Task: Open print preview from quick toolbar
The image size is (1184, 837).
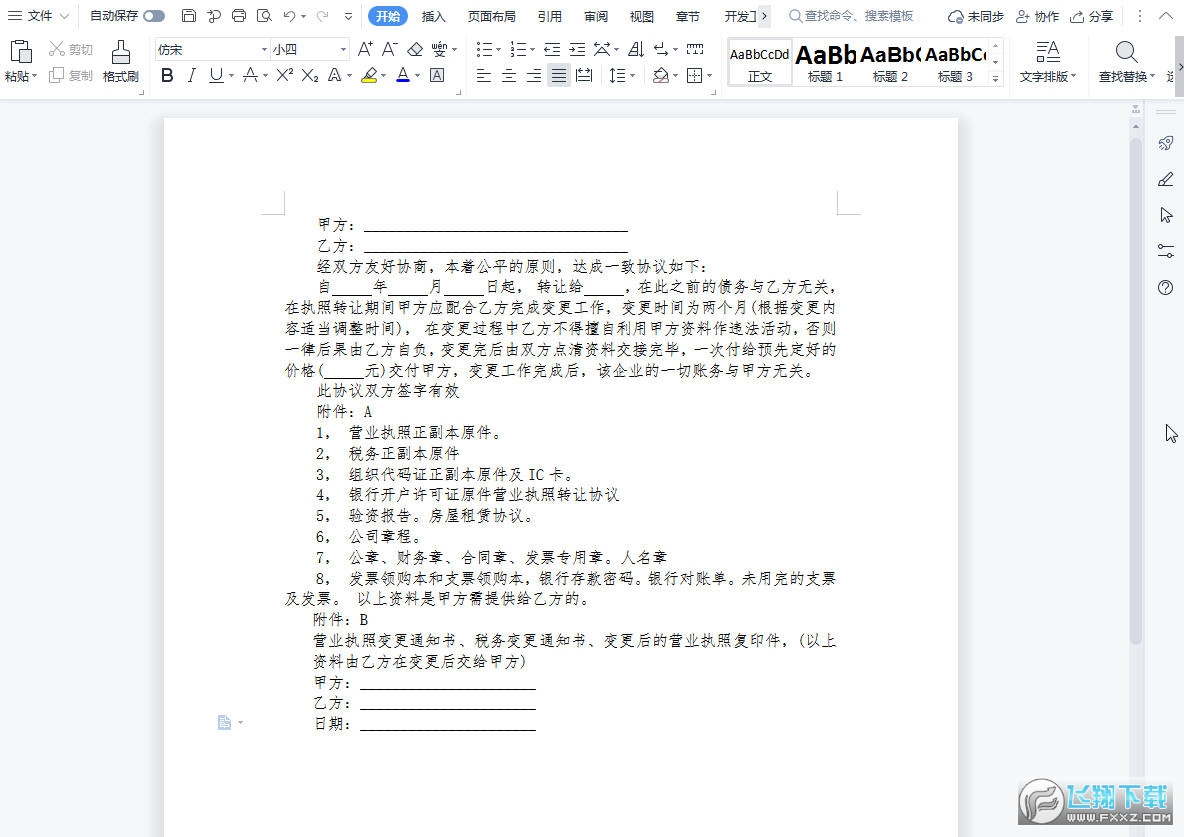Action: tap(264, 16)
